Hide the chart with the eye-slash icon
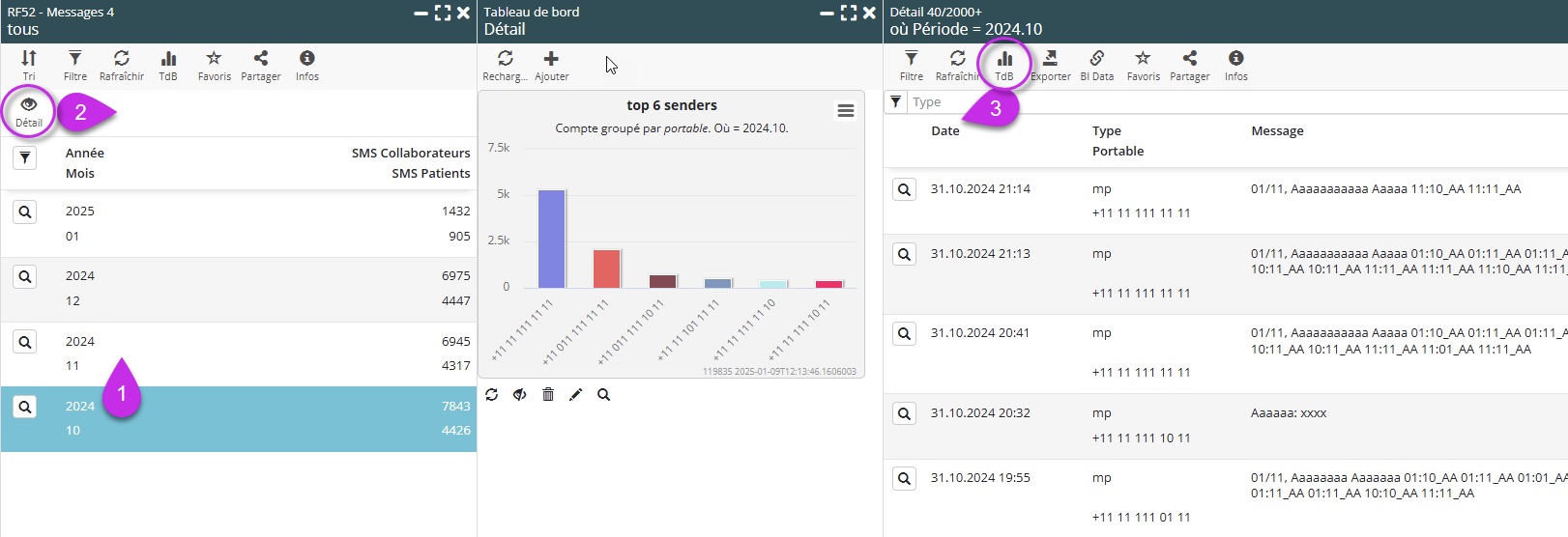The height and width of the screenshot is (537, 1568). click(520, 394)
